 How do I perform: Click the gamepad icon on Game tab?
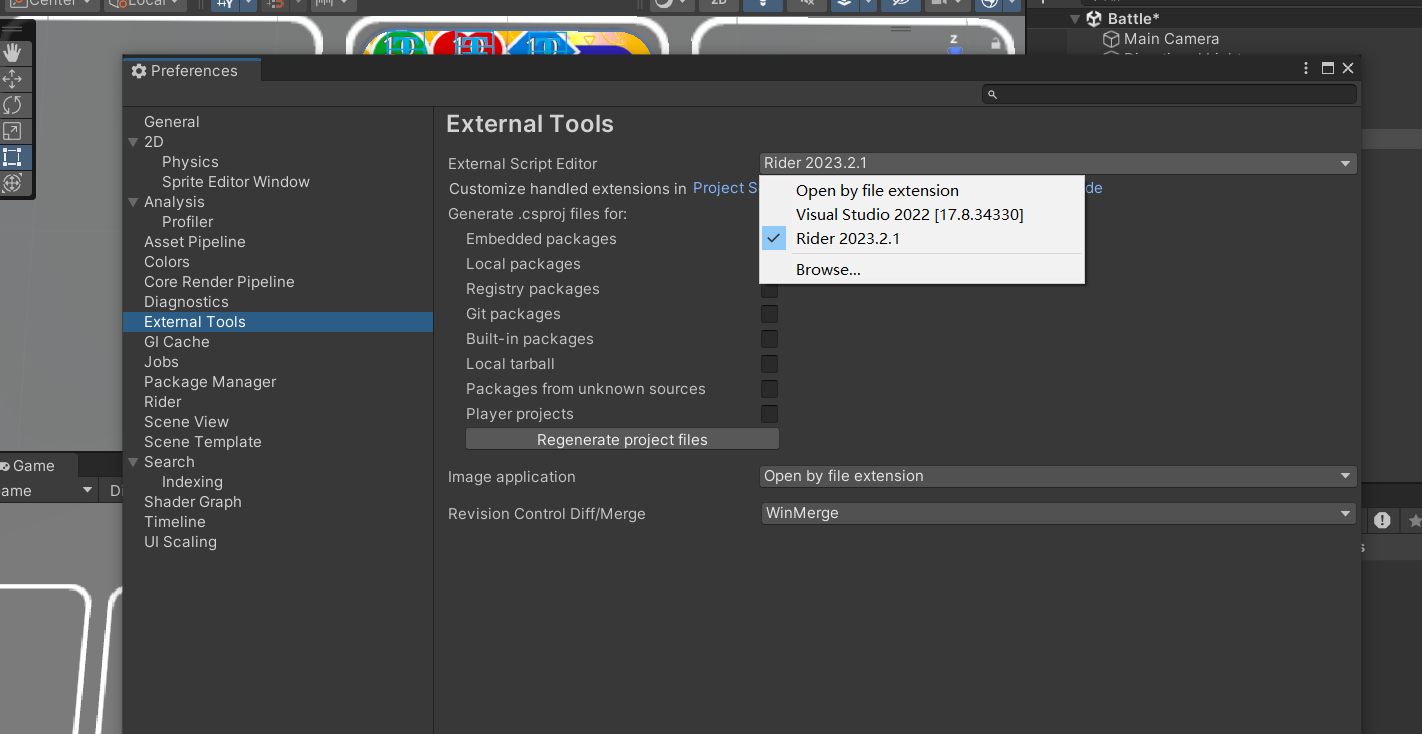coord(5,466)
